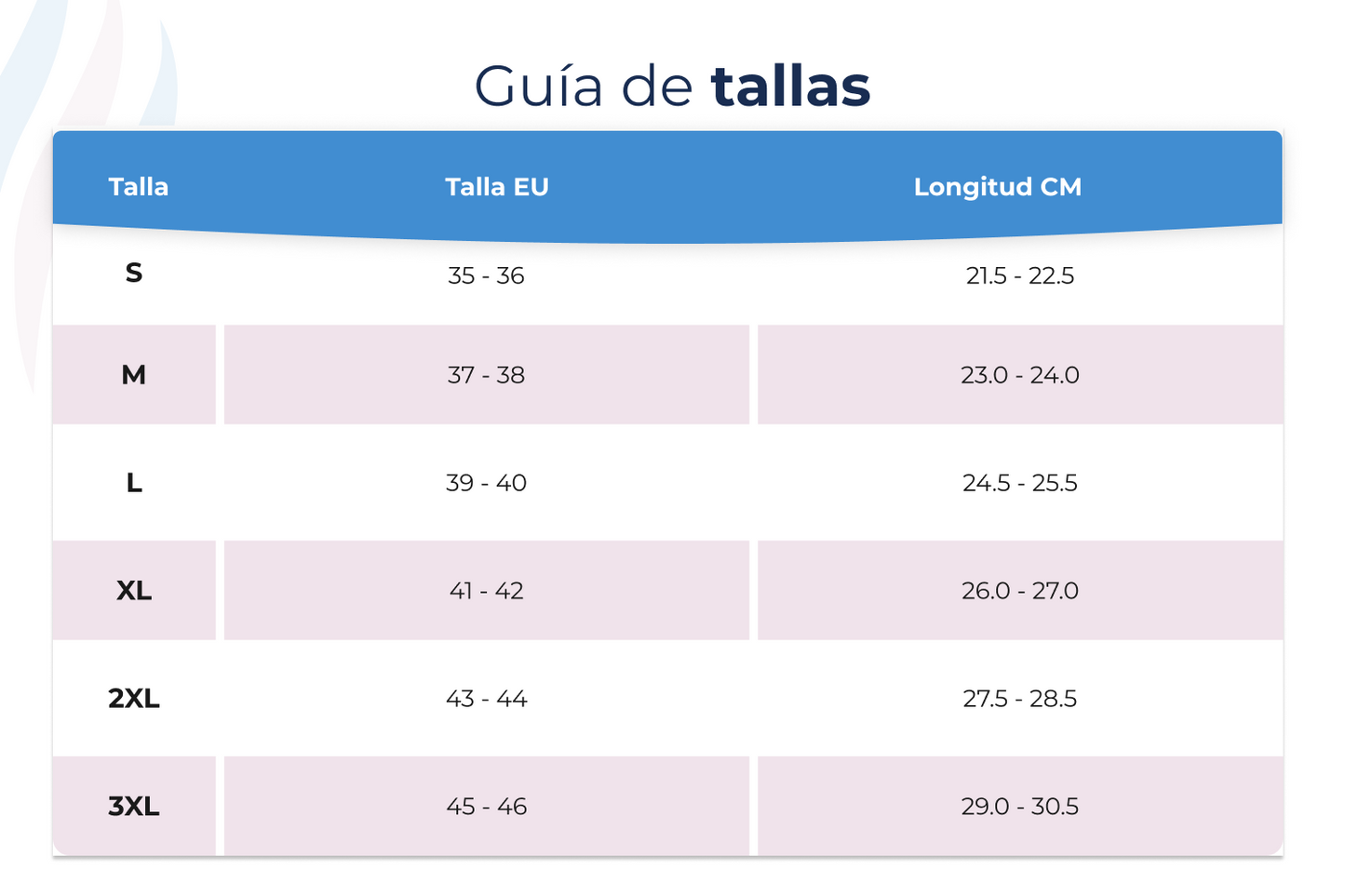Viewport: 1345px width, 896px height.
Task: Select the 23.0 - 24.0 length cell
Action: coord(1019,375)
